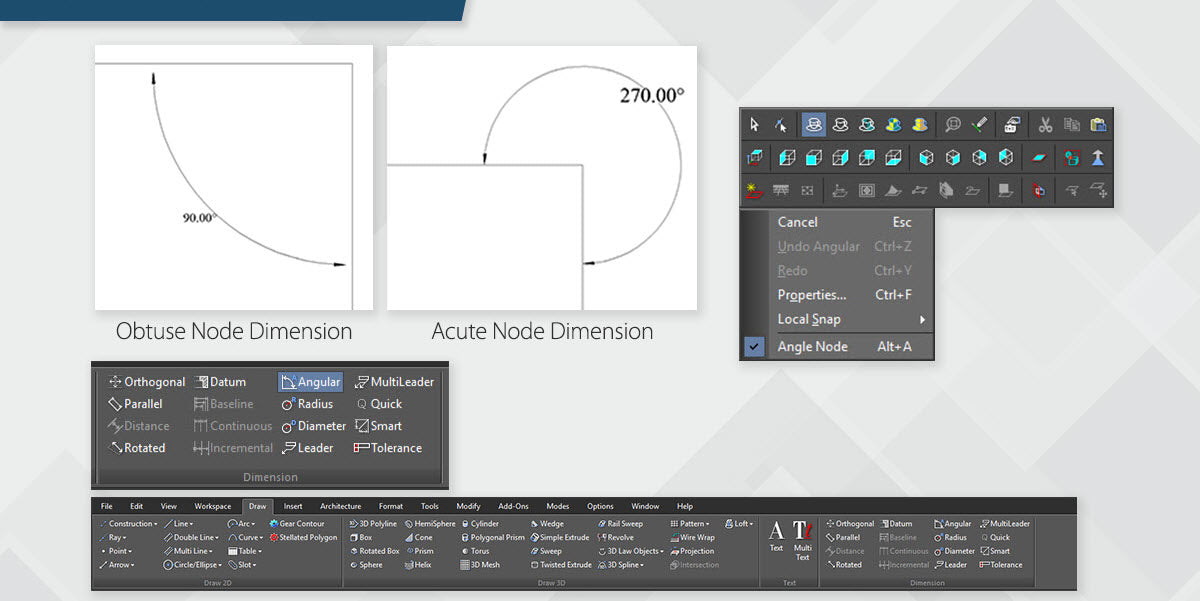Open the Table dropdown in Draw 2D
This screenshot has width=1200, height=601.
[x=245, y=551]
